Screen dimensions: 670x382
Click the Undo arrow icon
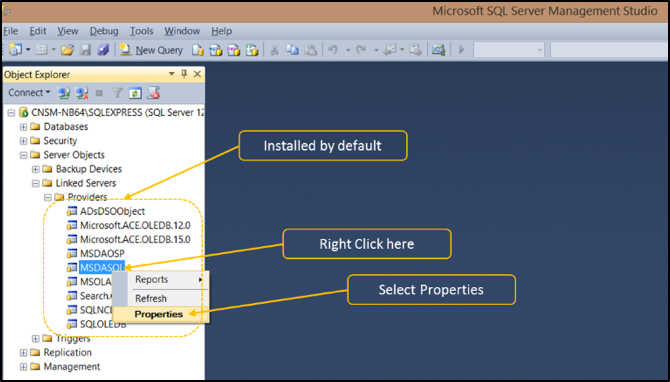(x=333, y=50)
